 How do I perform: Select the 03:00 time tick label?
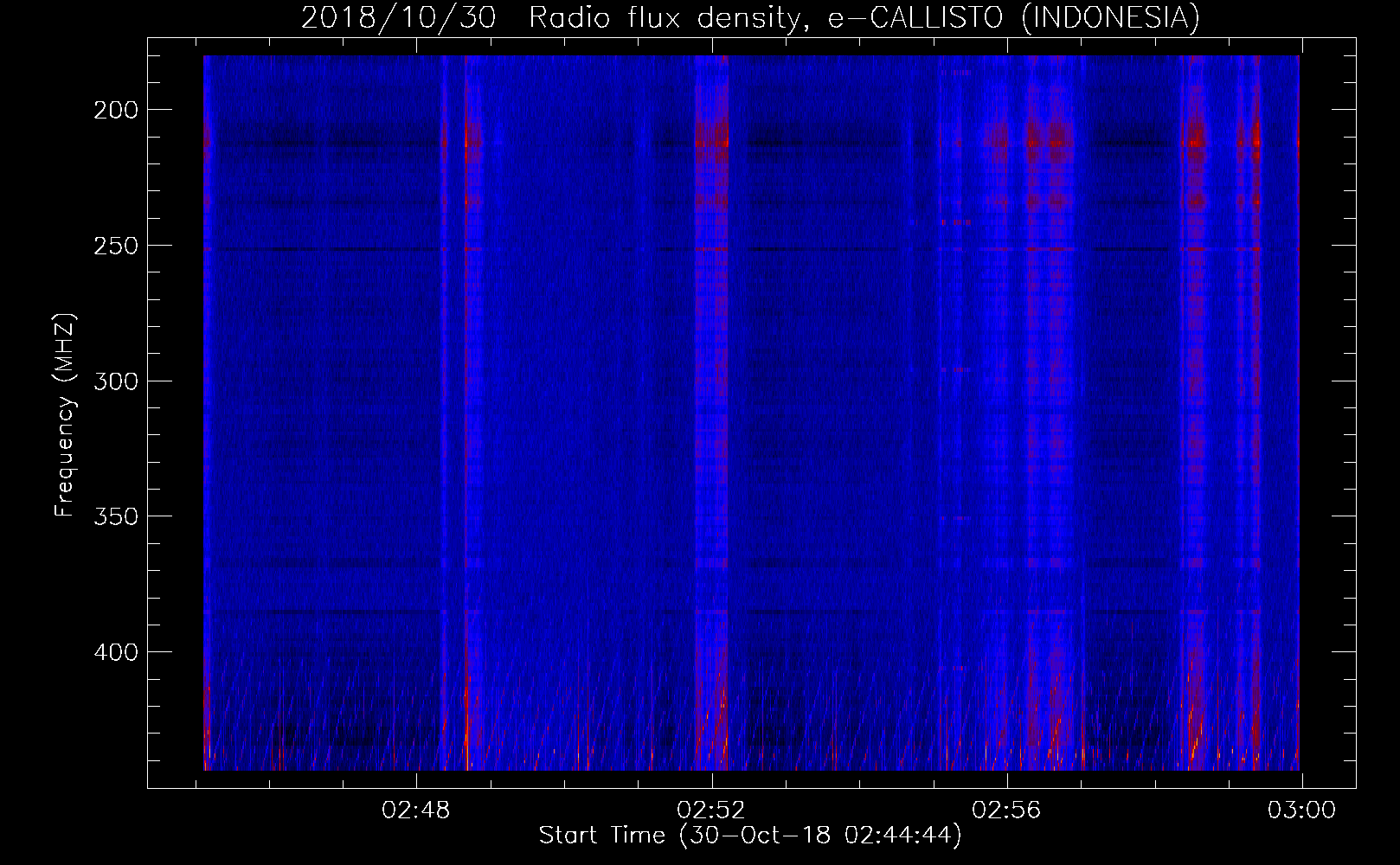[1301, 811]
